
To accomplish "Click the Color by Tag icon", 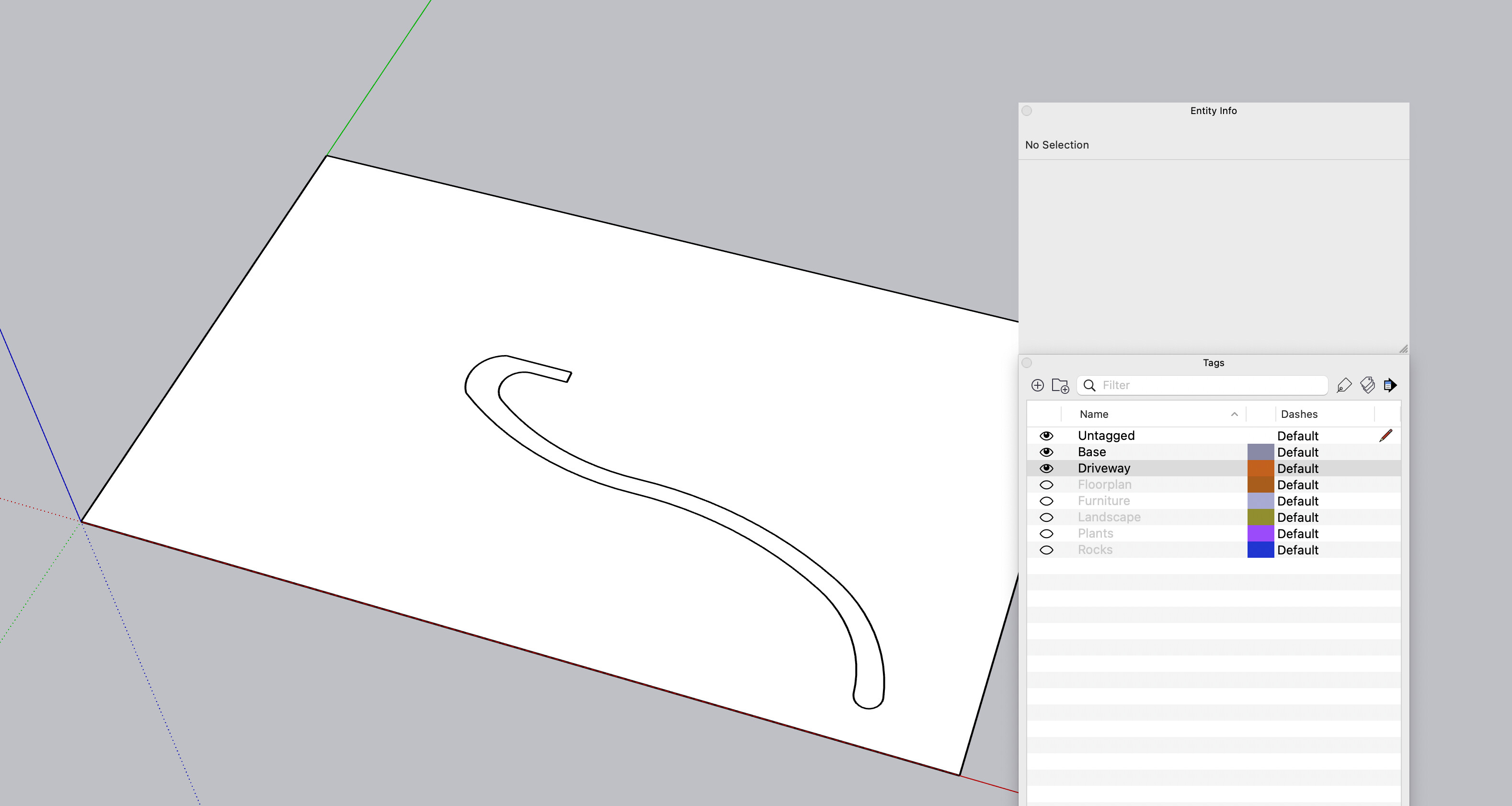I will [1367, 385].
